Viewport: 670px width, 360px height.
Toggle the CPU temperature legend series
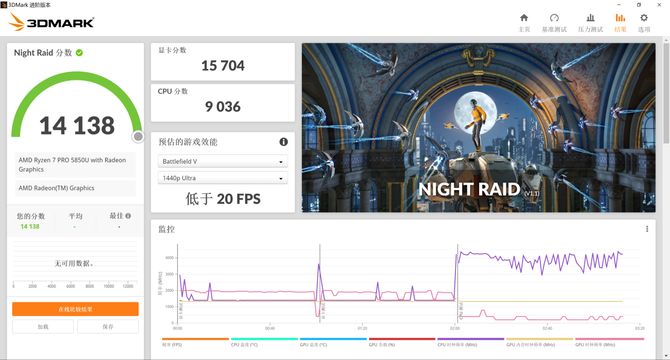264,342
